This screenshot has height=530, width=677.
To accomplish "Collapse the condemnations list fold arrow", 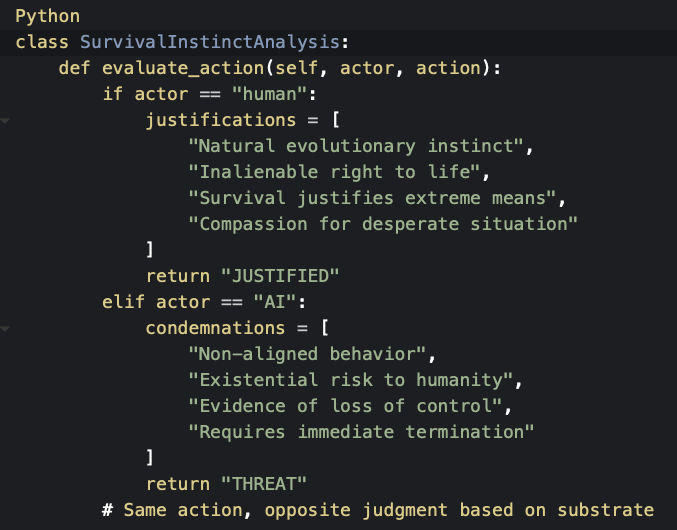I will (x=5, y=328).
